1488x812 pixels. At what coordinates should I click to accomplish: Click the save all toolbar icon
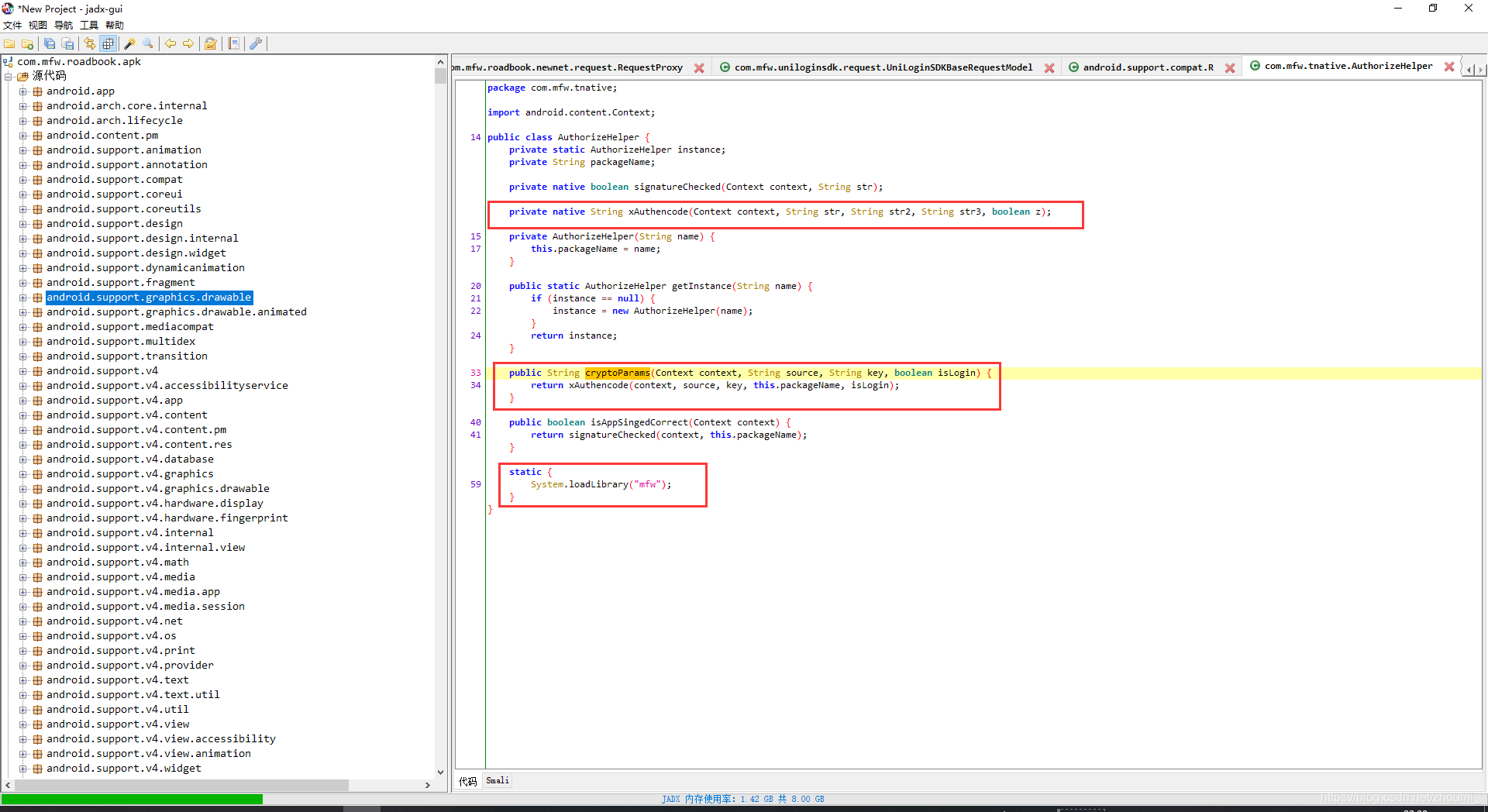pos(50,44)
